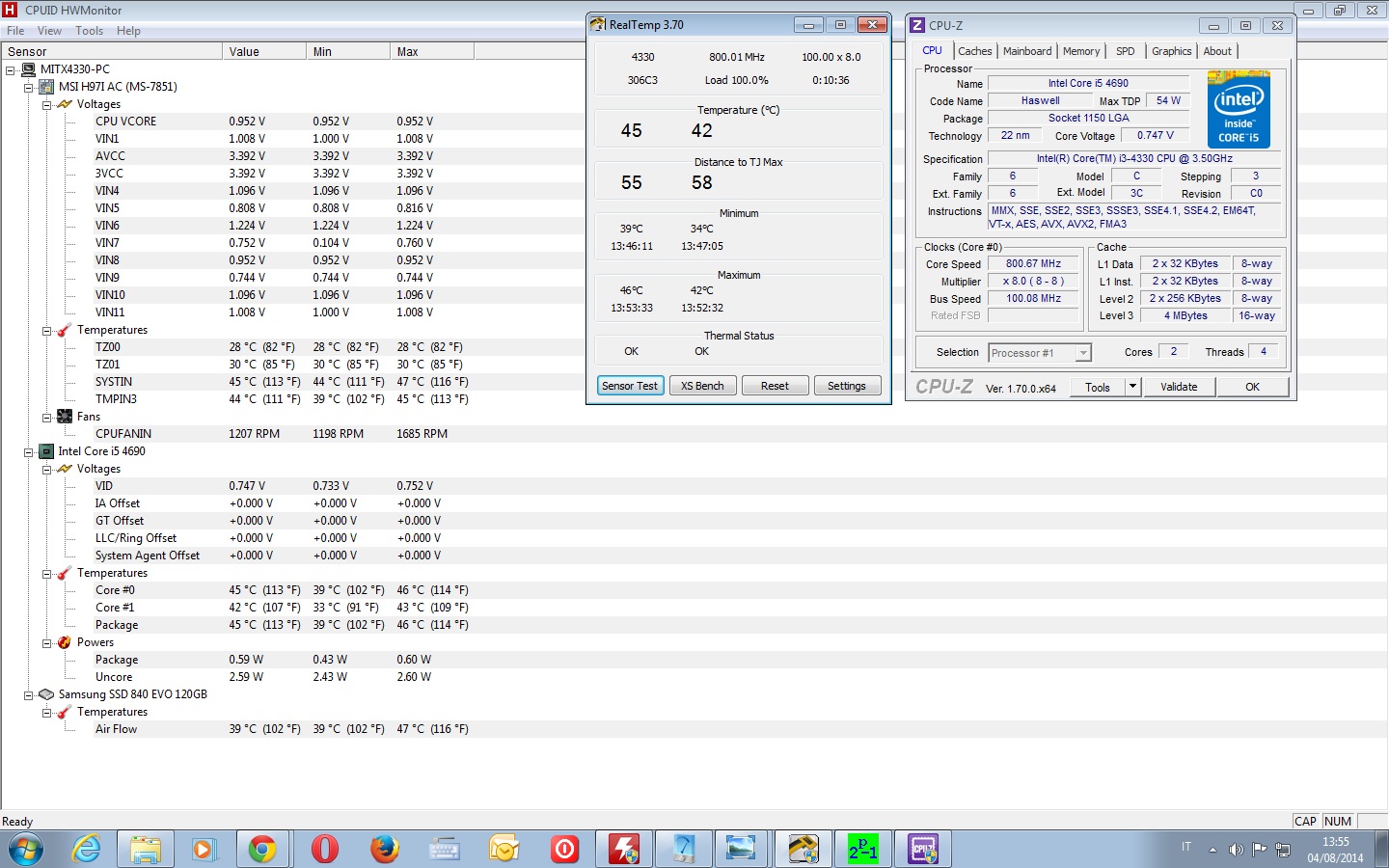This screenshot has height=868, width=1389.
Task: Switch to the purple CPU-Z taskbar icon
Action: (x=923, y=849)
